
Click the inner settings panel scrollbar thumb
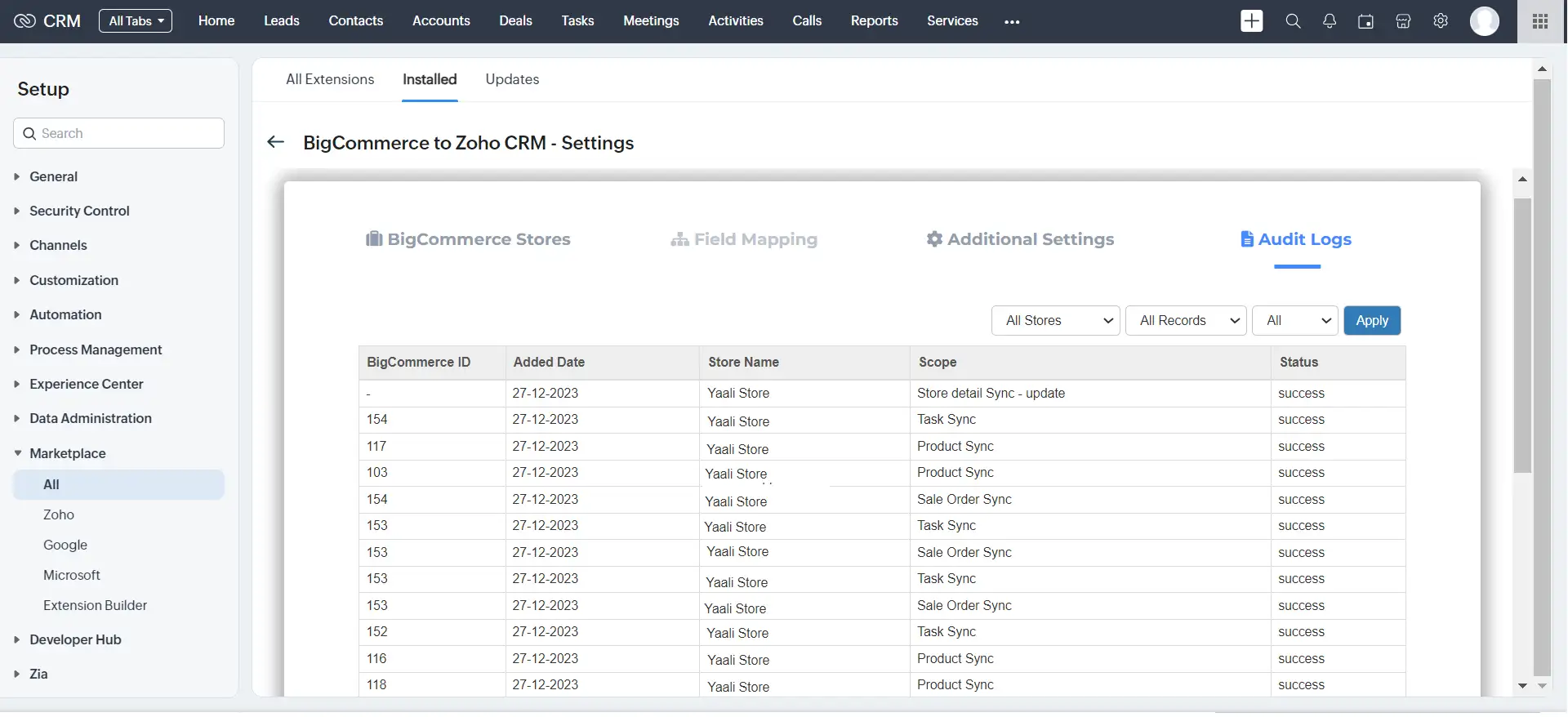[x=1522, y=335]
